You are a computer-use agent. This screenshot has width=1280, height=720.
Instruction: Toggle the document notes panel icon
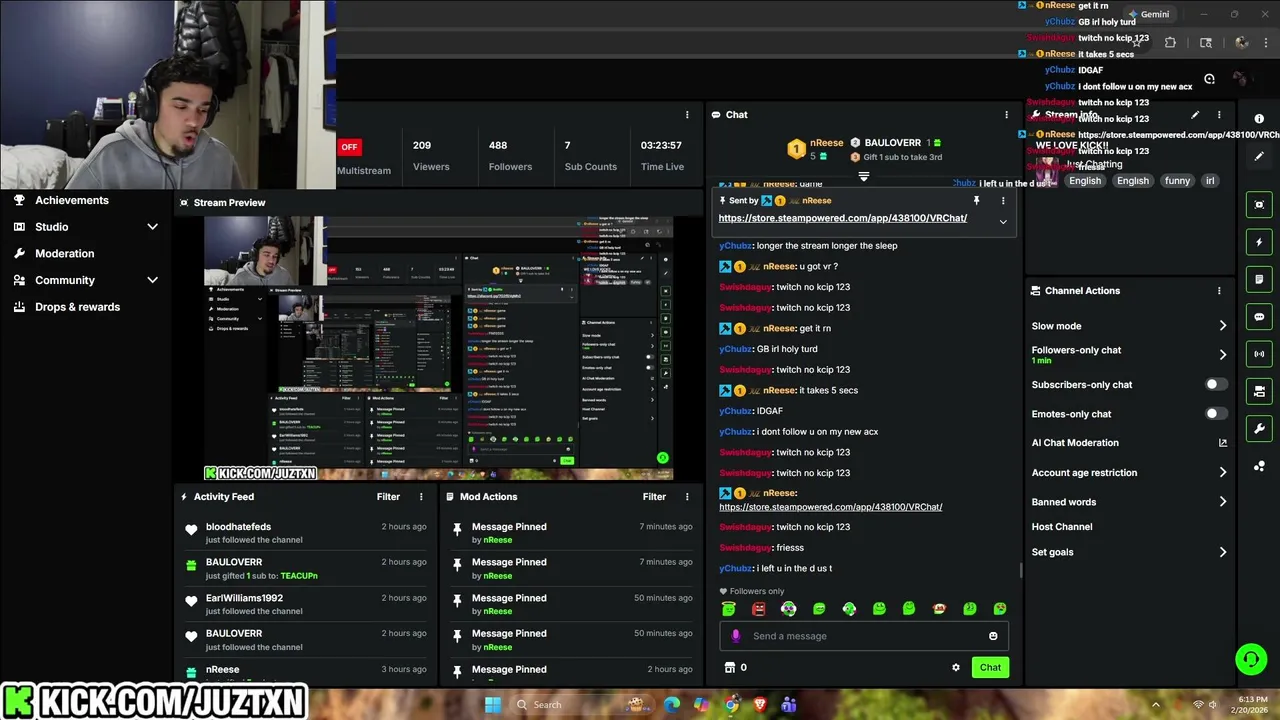(x=1259, y=279)
